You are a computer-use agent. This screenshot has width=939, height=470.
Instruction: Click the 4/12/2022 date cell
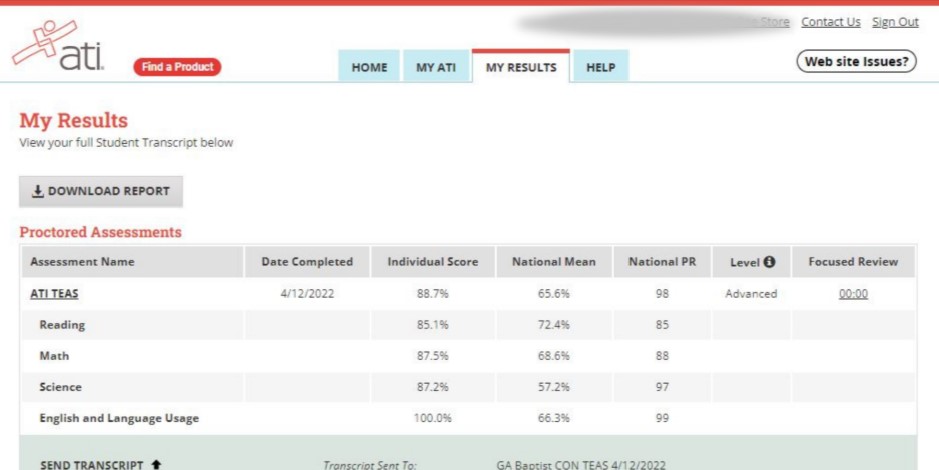click(307, 294)
